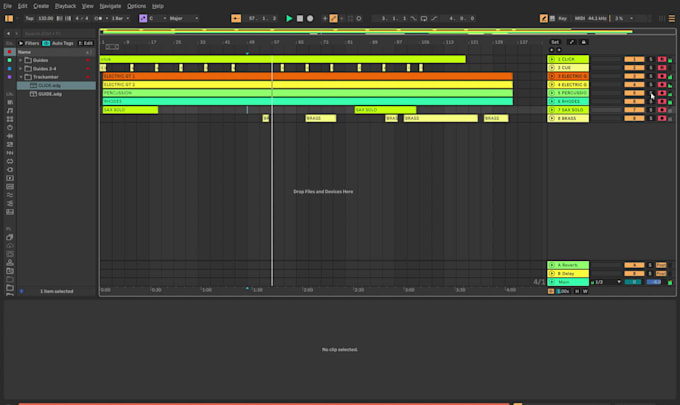Adjust the Main track volume slider
This screenshot has height=405, width=680.
(x=633, y=282)
